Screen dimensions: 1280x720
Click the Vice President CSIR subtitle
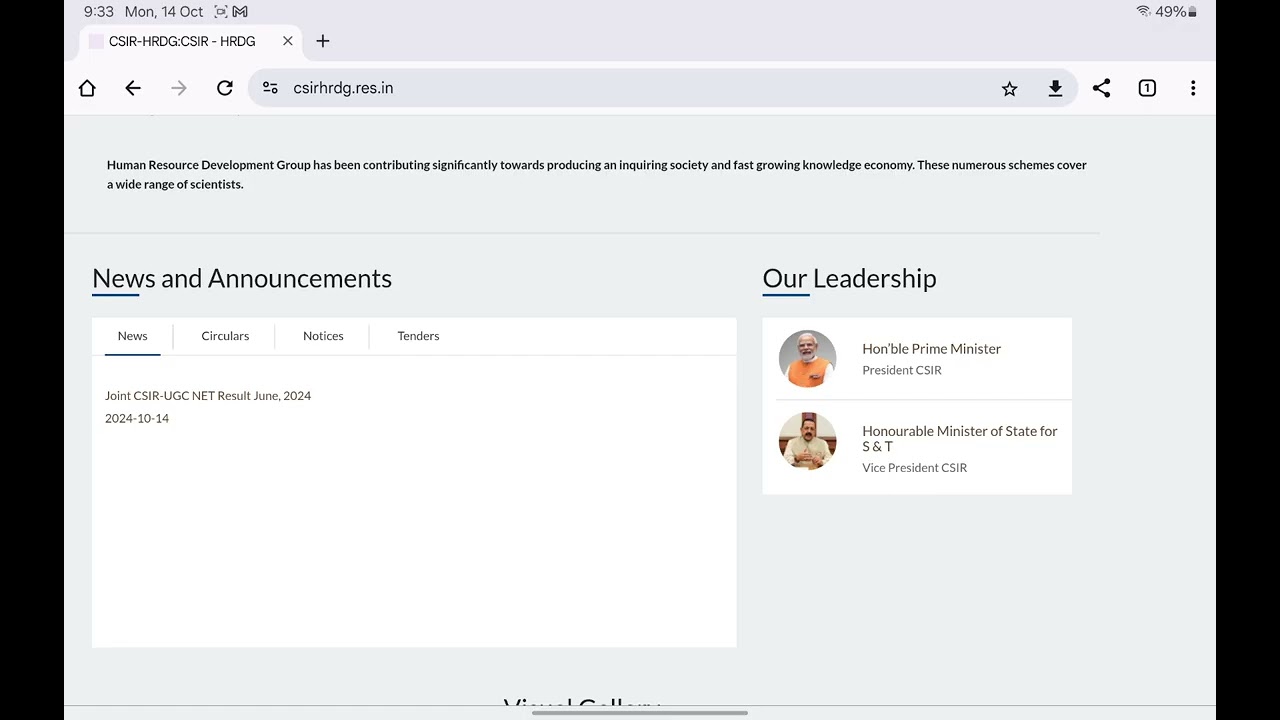(914, 468)
